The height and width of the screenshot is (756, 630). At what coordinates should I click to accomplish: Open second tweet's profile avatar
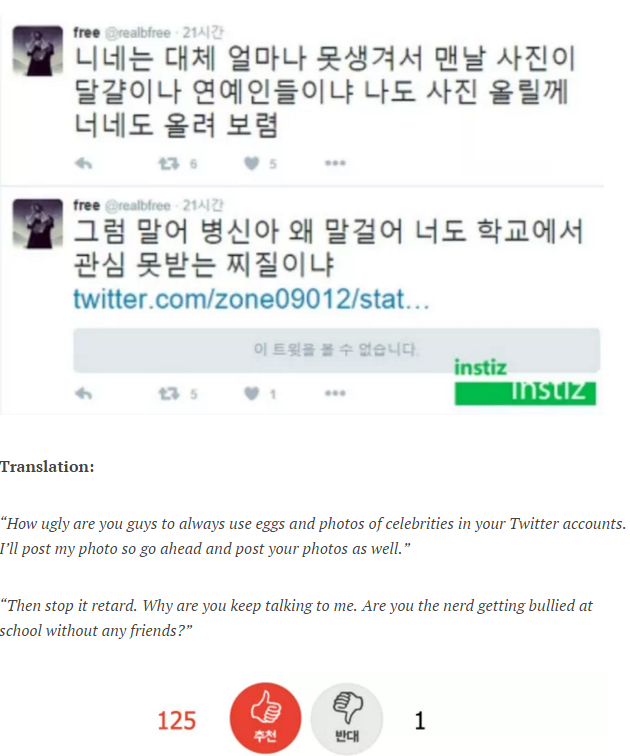(38, 223)
